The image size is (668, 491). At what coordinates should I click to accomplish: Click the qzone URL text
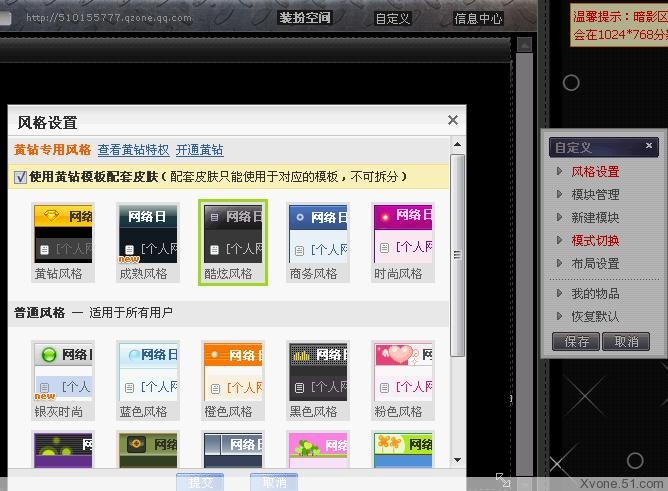(109, 18)
